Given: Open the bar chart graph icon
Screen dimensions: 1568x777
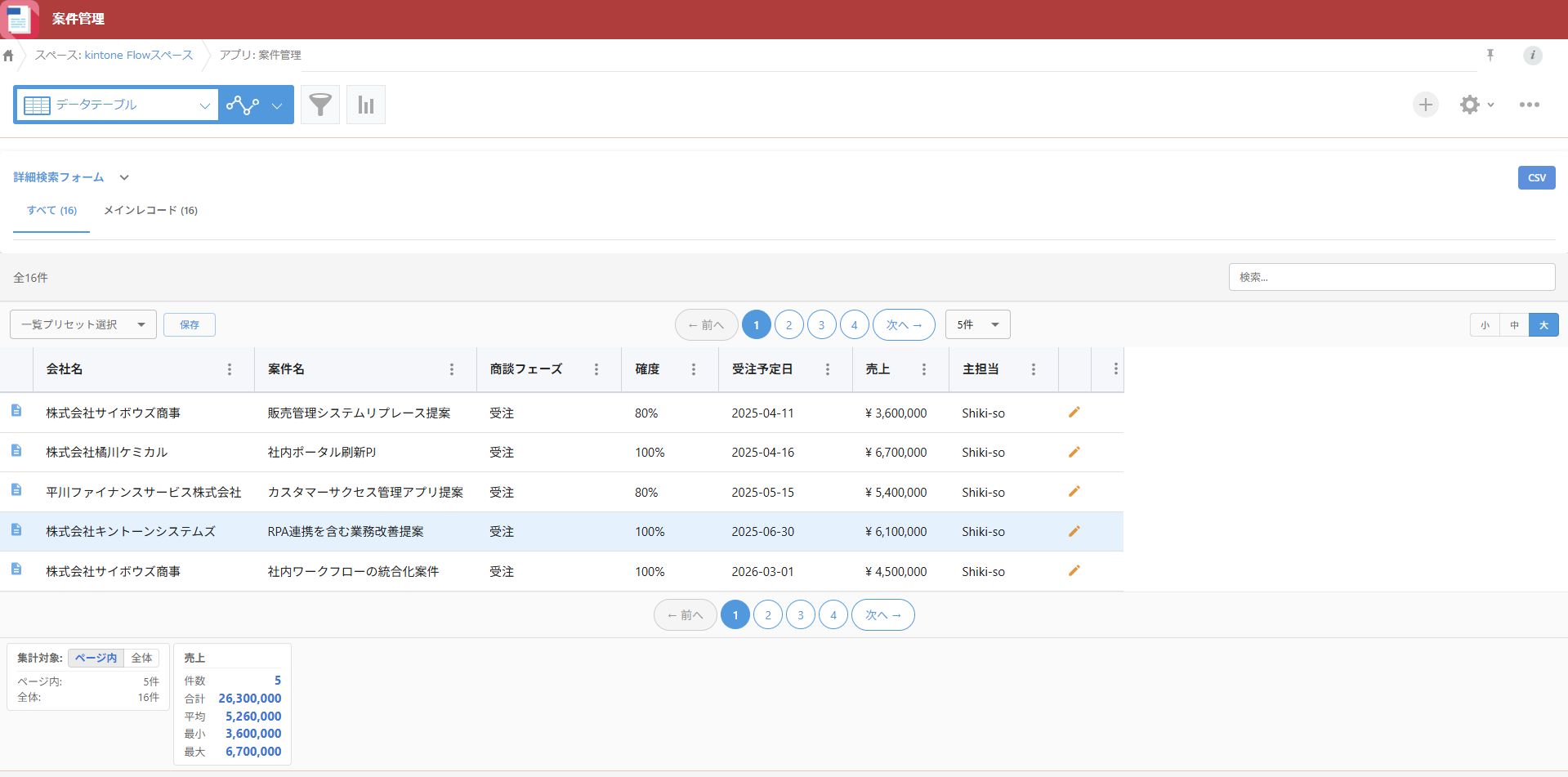Looking at the screenshot, I should (x=366, y=105).
